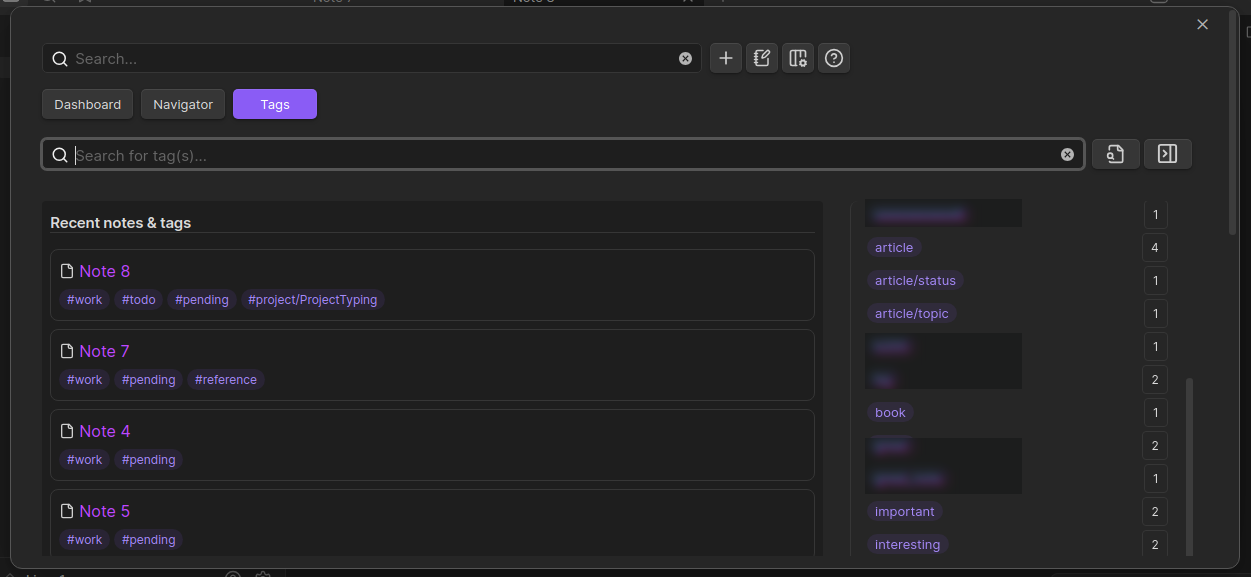The image size is (1251, 577).
Task: Switch to the Dashboard tab
Action: 87,104
